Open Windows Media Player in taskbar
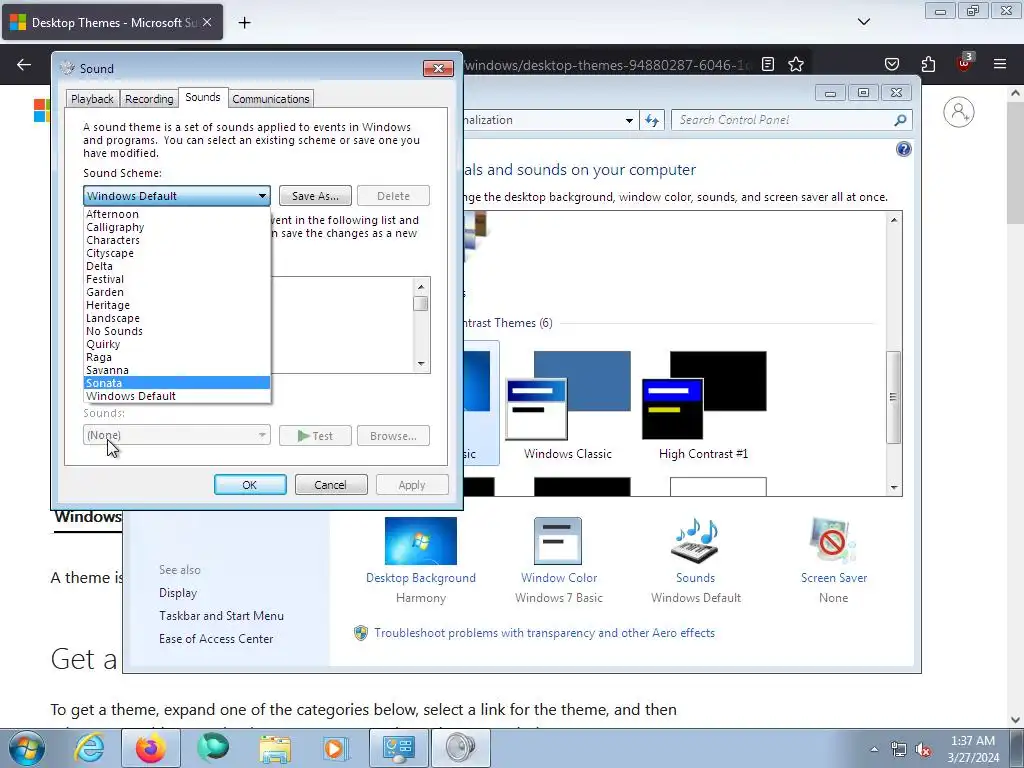Screen dimensions: 1024x768 pos(336,748)
